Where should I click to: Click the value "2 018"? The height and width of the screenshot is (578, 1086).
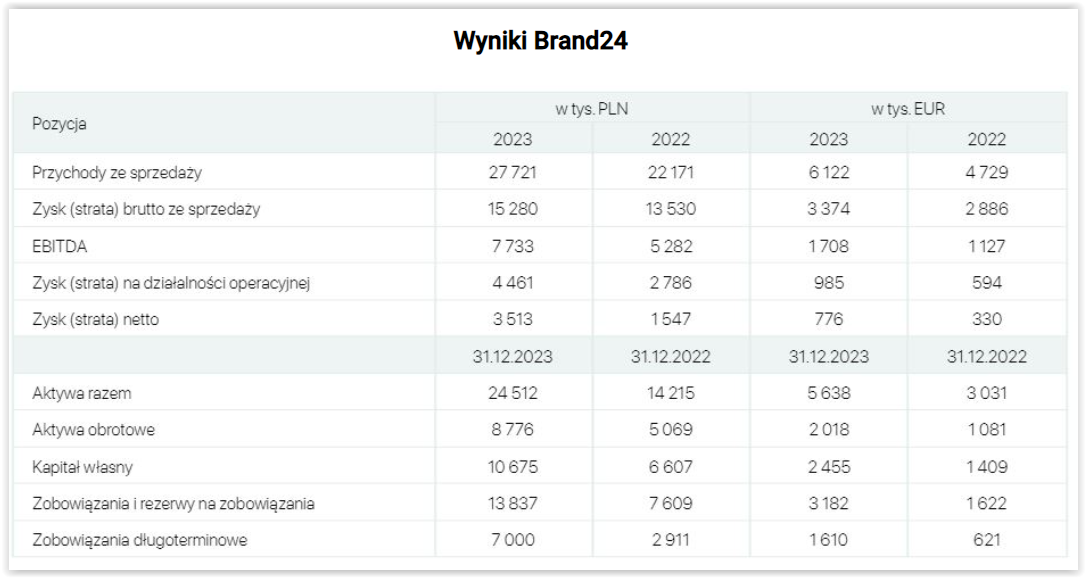pyautogui.click(x=828, y=430)
